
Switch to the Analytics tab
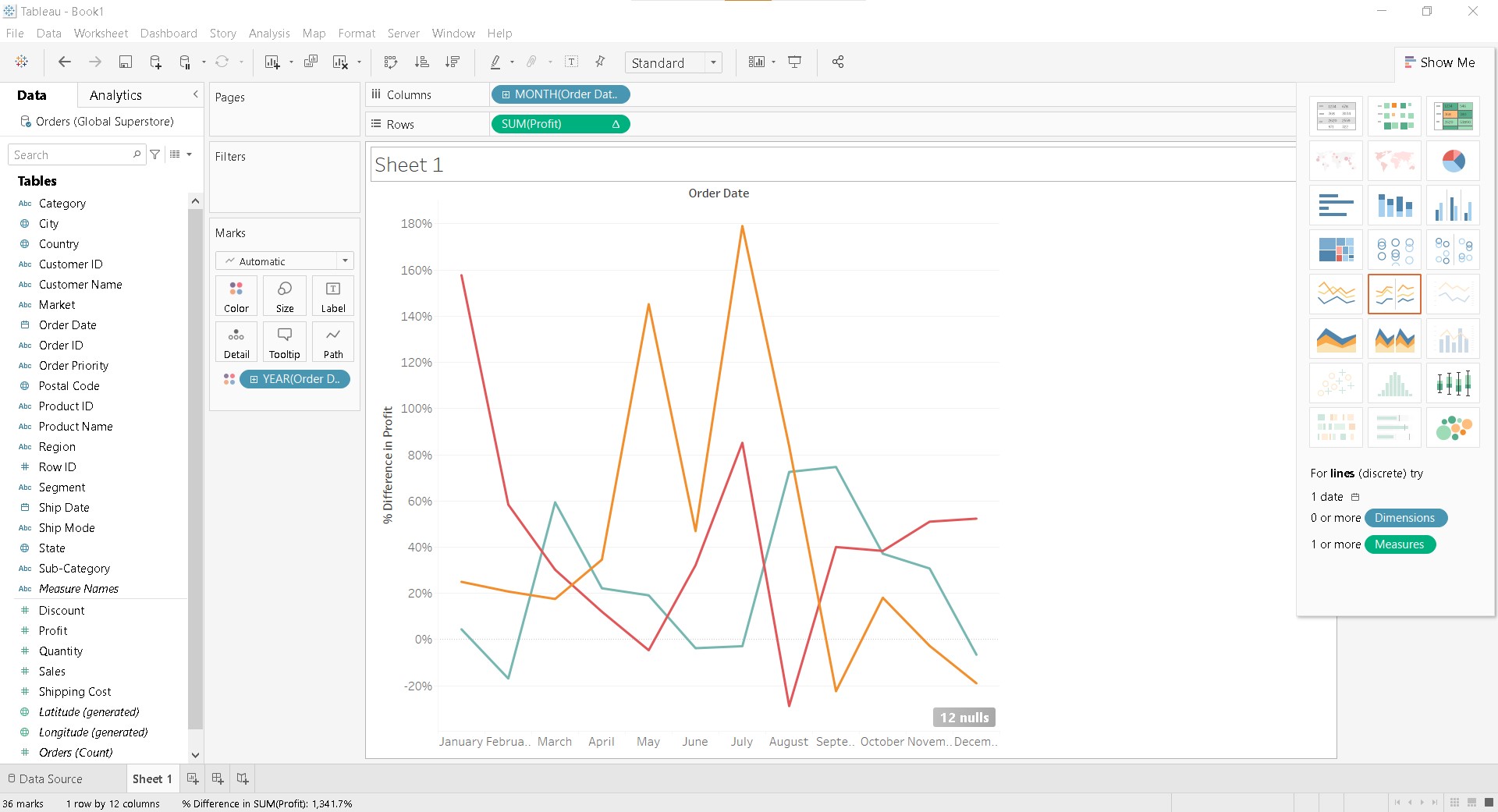(x=115, y=95)
